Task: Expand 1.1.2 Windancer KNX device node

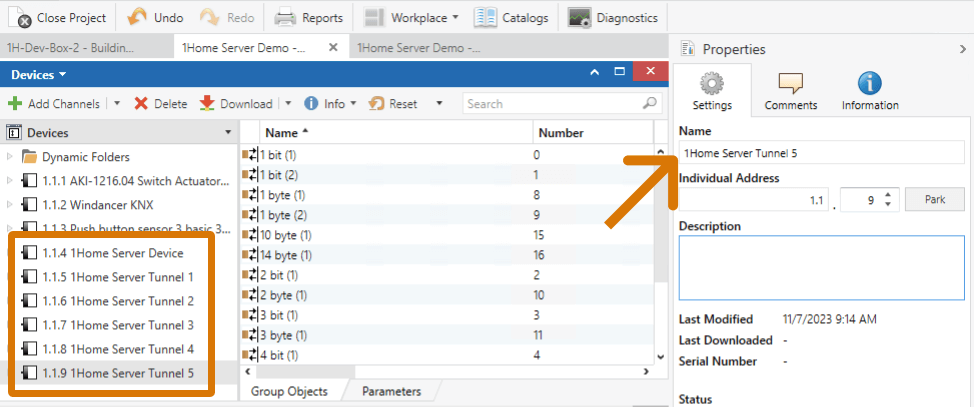Action: click(x=10, y=204)
